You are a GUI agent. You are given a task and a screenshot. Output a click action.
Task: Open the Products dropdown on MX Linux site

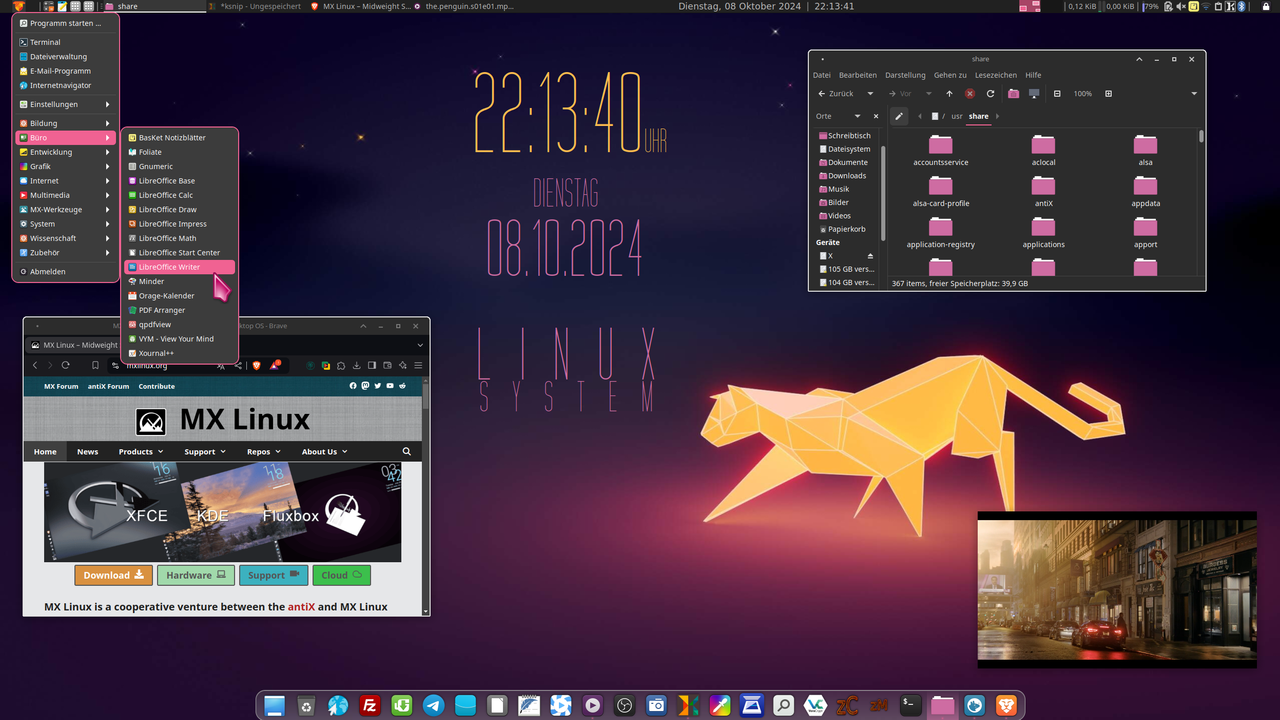click(x=140, y=452)
